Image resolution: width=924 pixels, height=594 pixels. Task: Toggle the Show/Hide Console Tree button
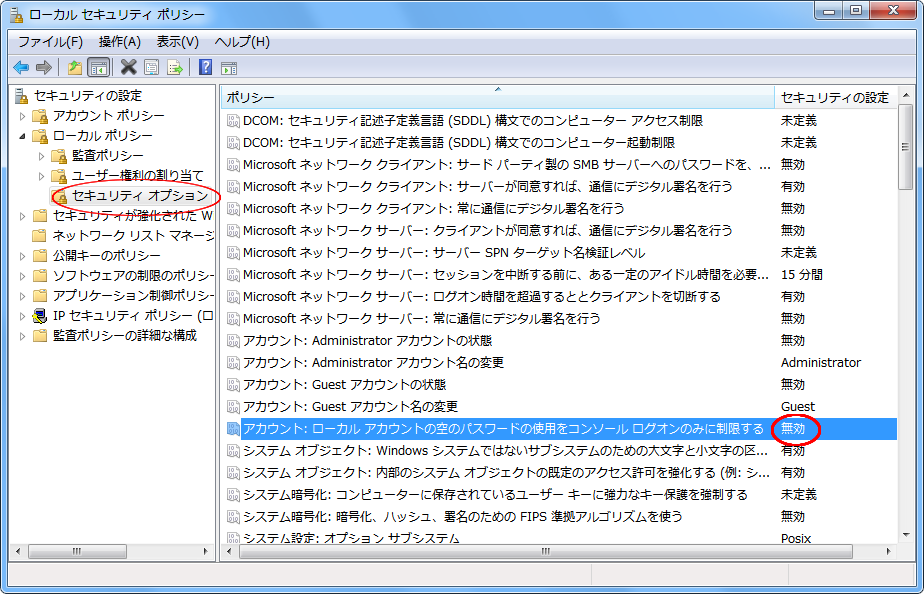(x=98, y=67)
